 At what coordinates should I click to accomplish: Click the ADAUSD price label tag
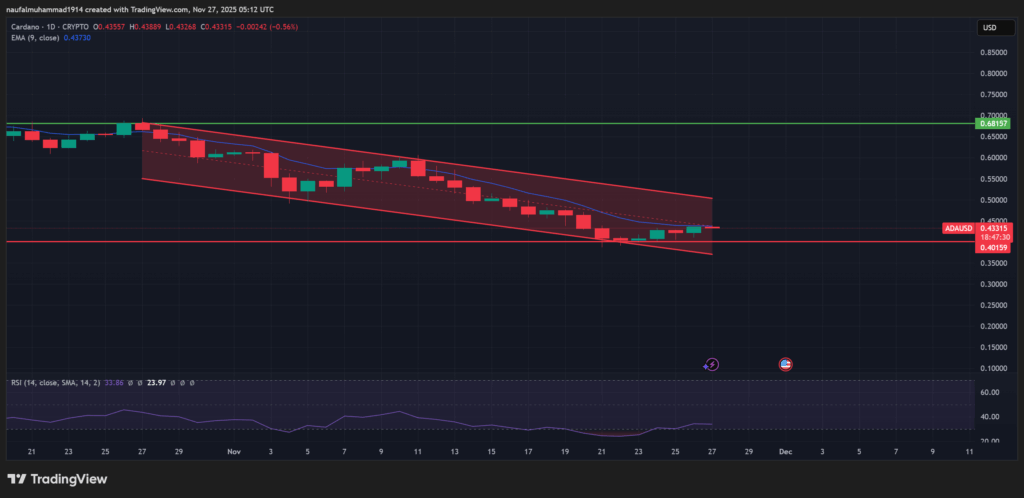click(957, 228)
